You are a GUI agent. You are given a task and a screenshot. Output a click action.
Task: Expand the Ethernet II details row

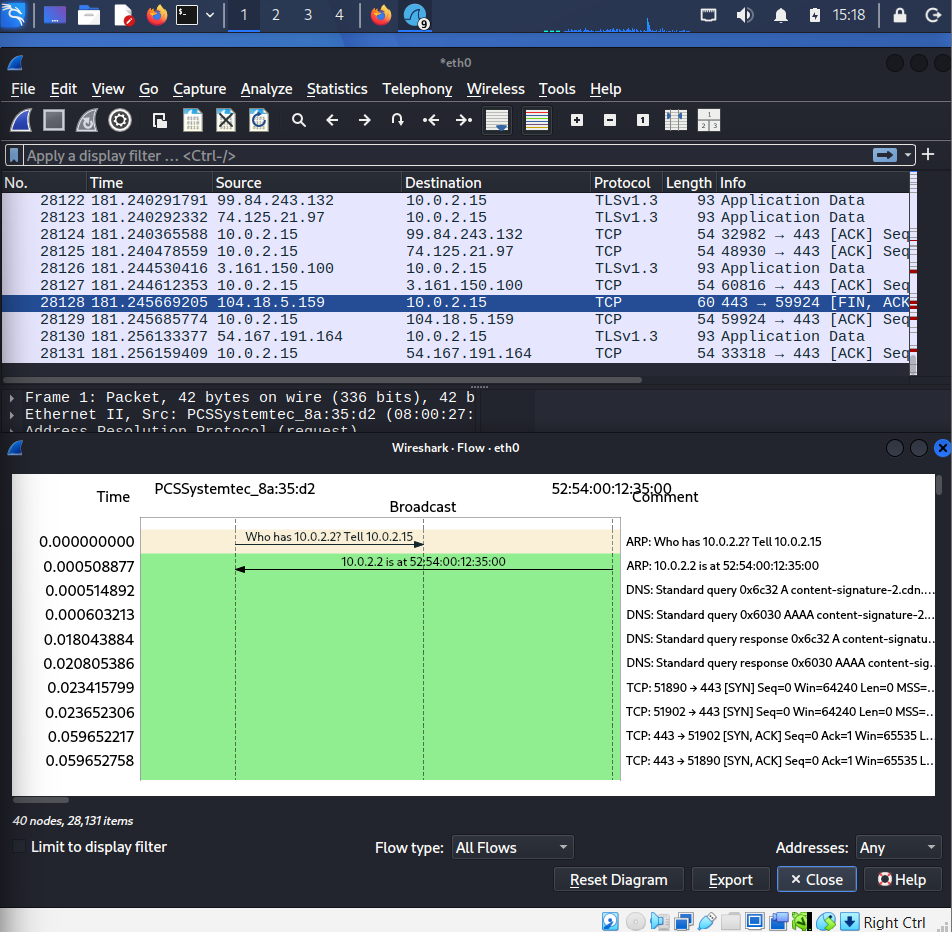[x=12, y=415]
